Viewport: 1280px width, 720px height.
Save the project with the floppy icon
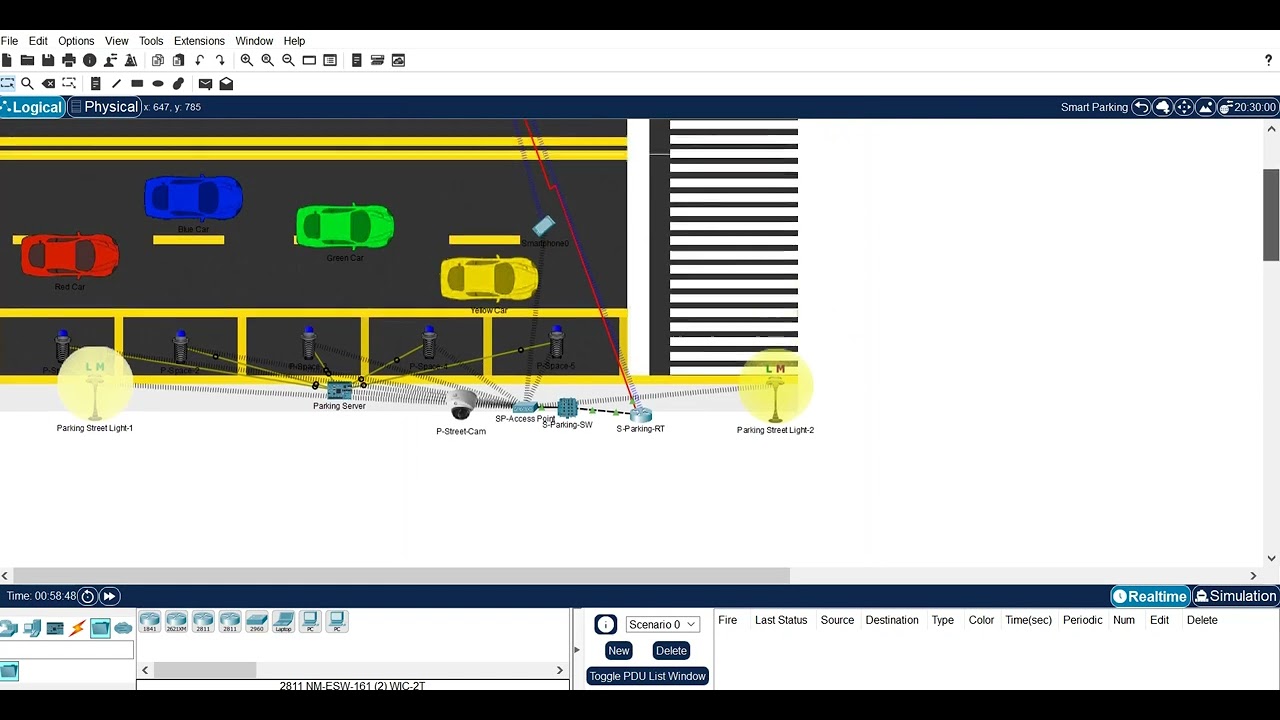[48, 60]
